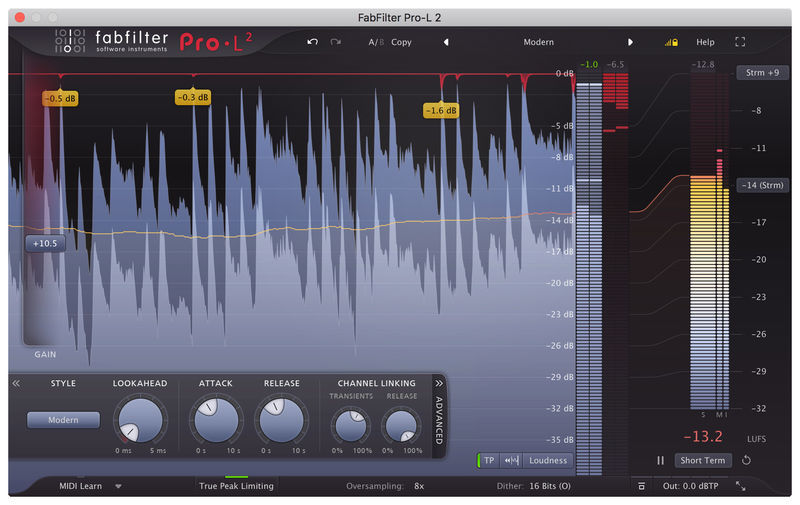Click the -0.5 dB peak label
The height and width of the screenshot is (505, 800).
tap(60, 98)
